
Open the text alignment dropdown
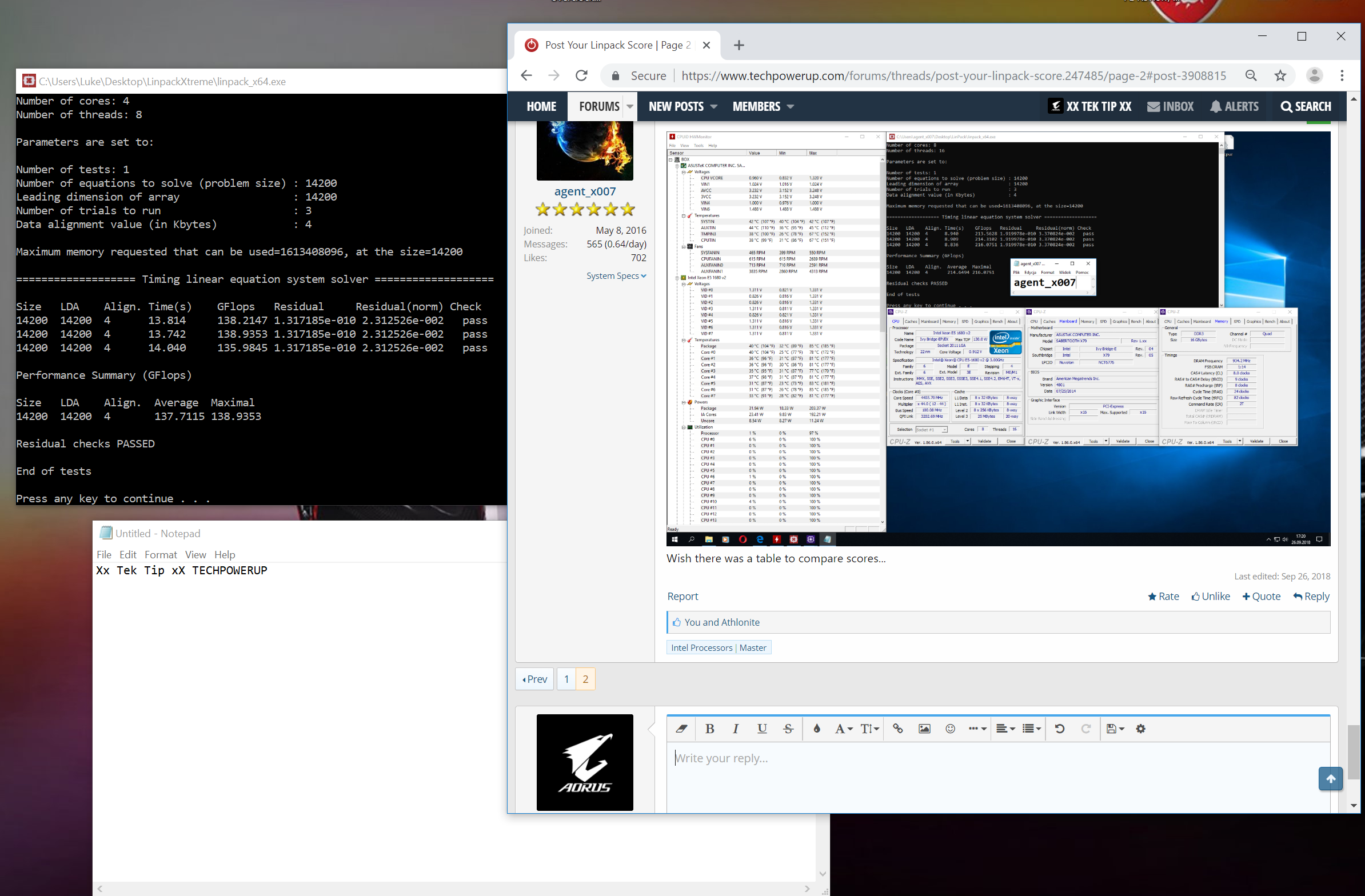pos(1005,729)
